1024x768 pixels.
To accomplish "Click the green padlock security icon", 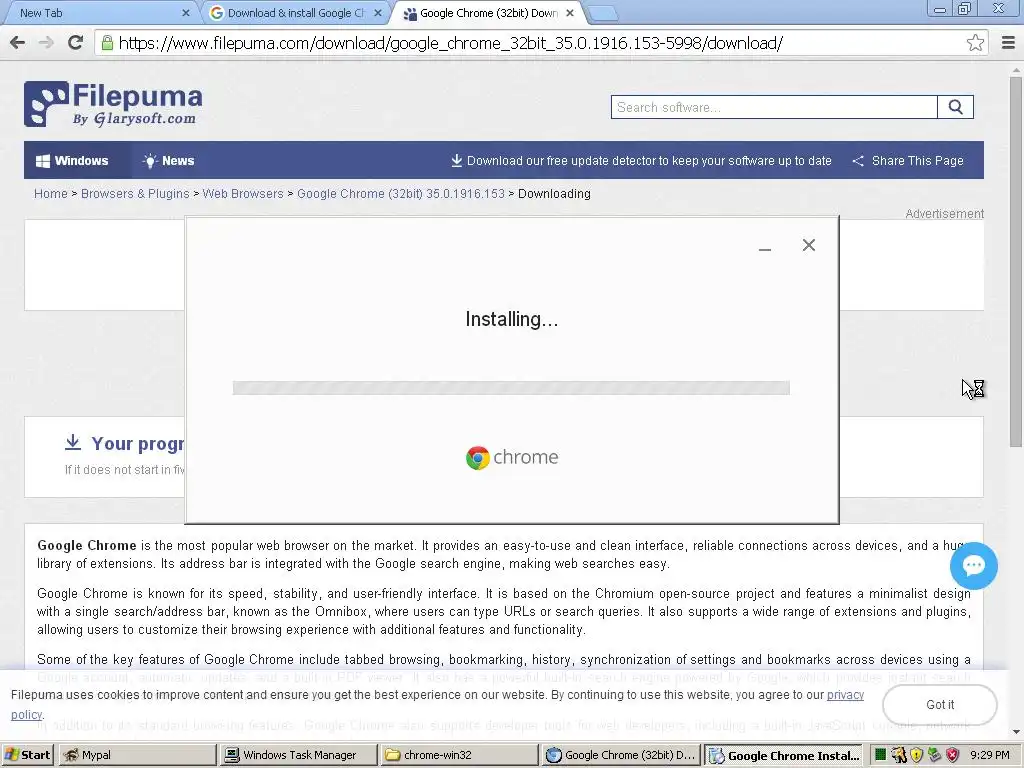I will pyautogui.click(x=107, y=43).
